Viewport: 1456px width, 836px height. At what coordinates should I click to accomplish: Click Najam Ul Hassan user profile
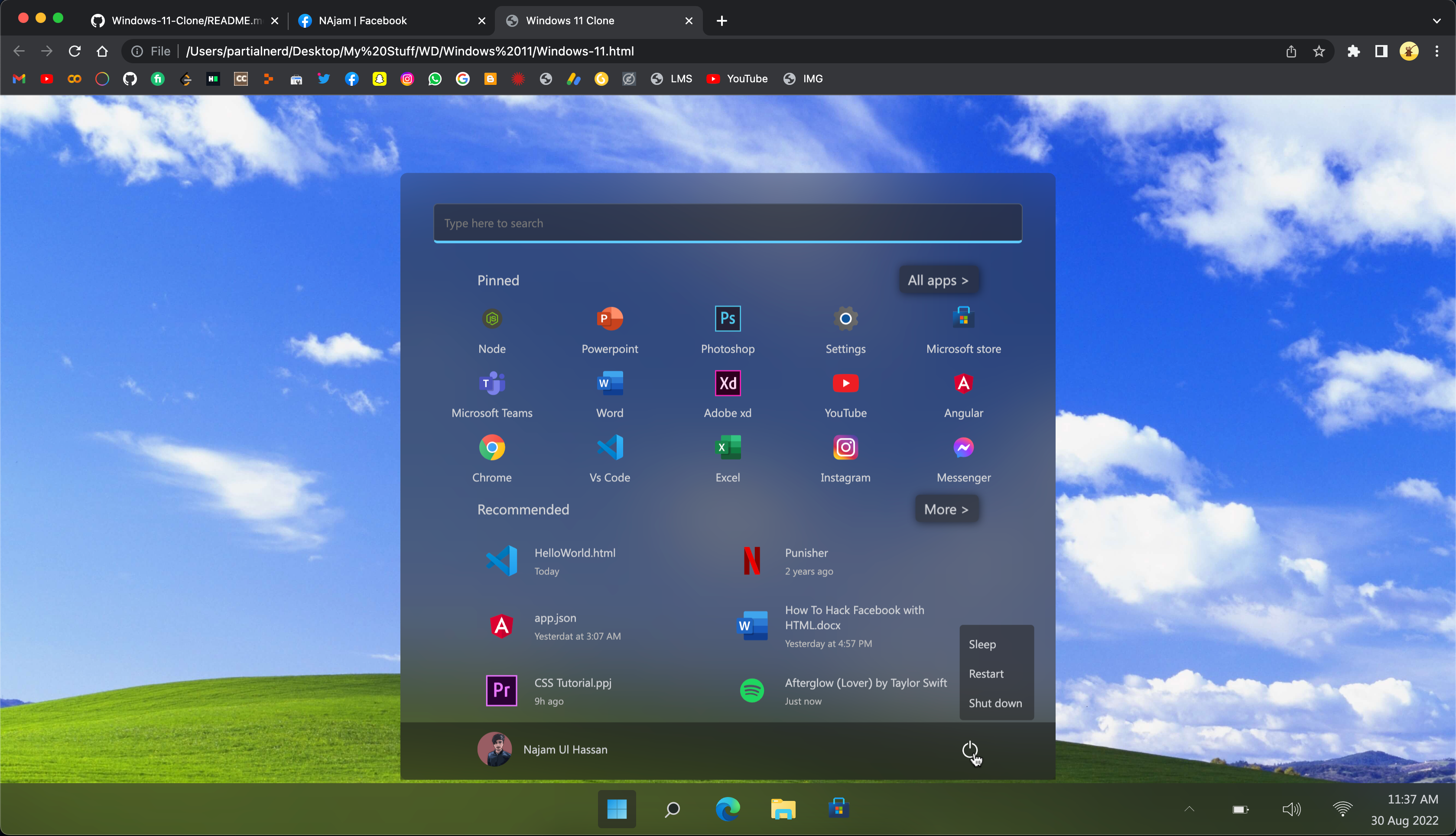543,749
